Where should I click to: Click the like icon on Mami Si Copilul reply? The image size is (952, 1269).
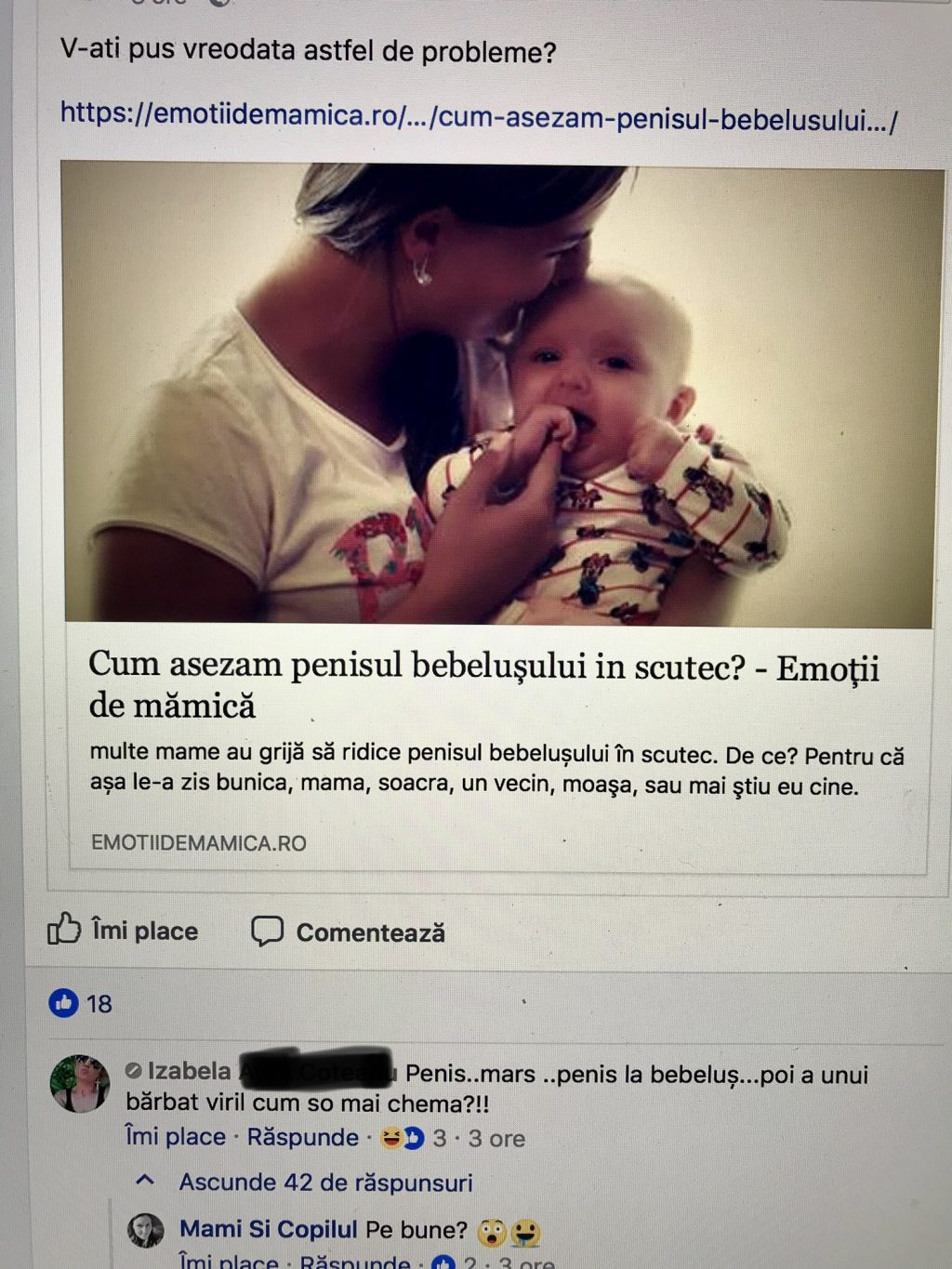tap(443, 1263)
